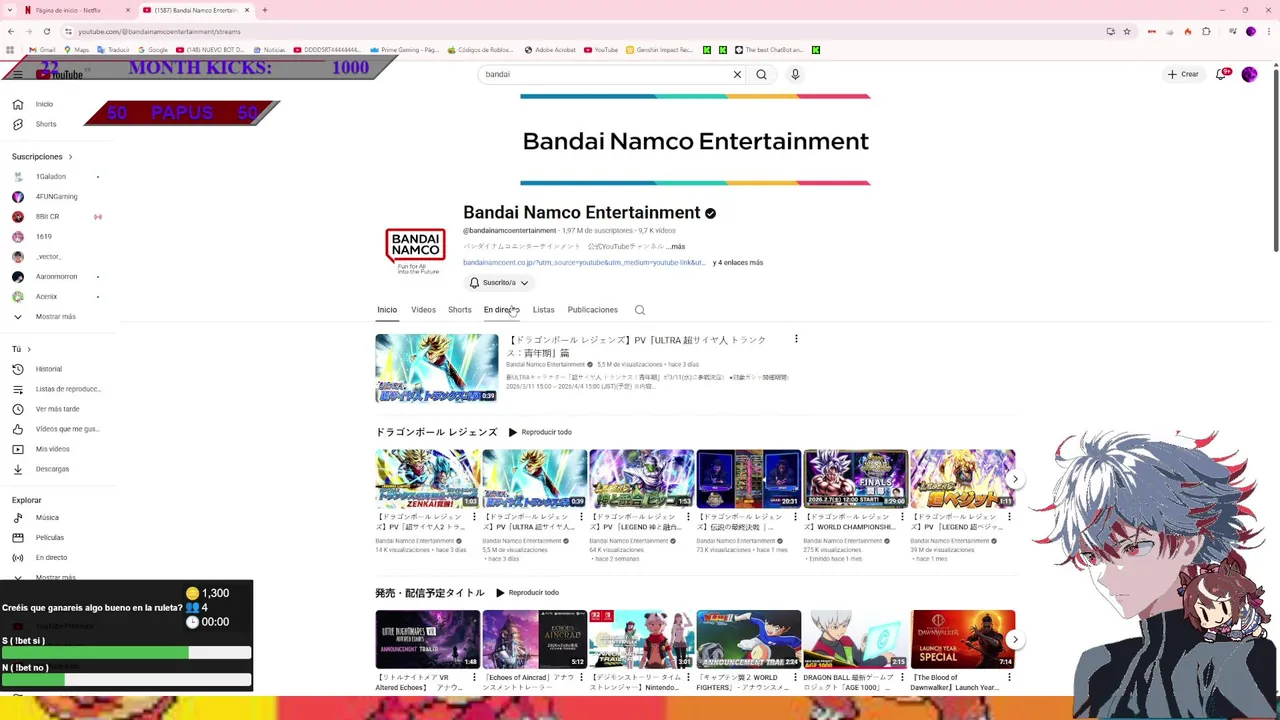Open the bandainamcoent.co.jp channel link

pos(584,263)
